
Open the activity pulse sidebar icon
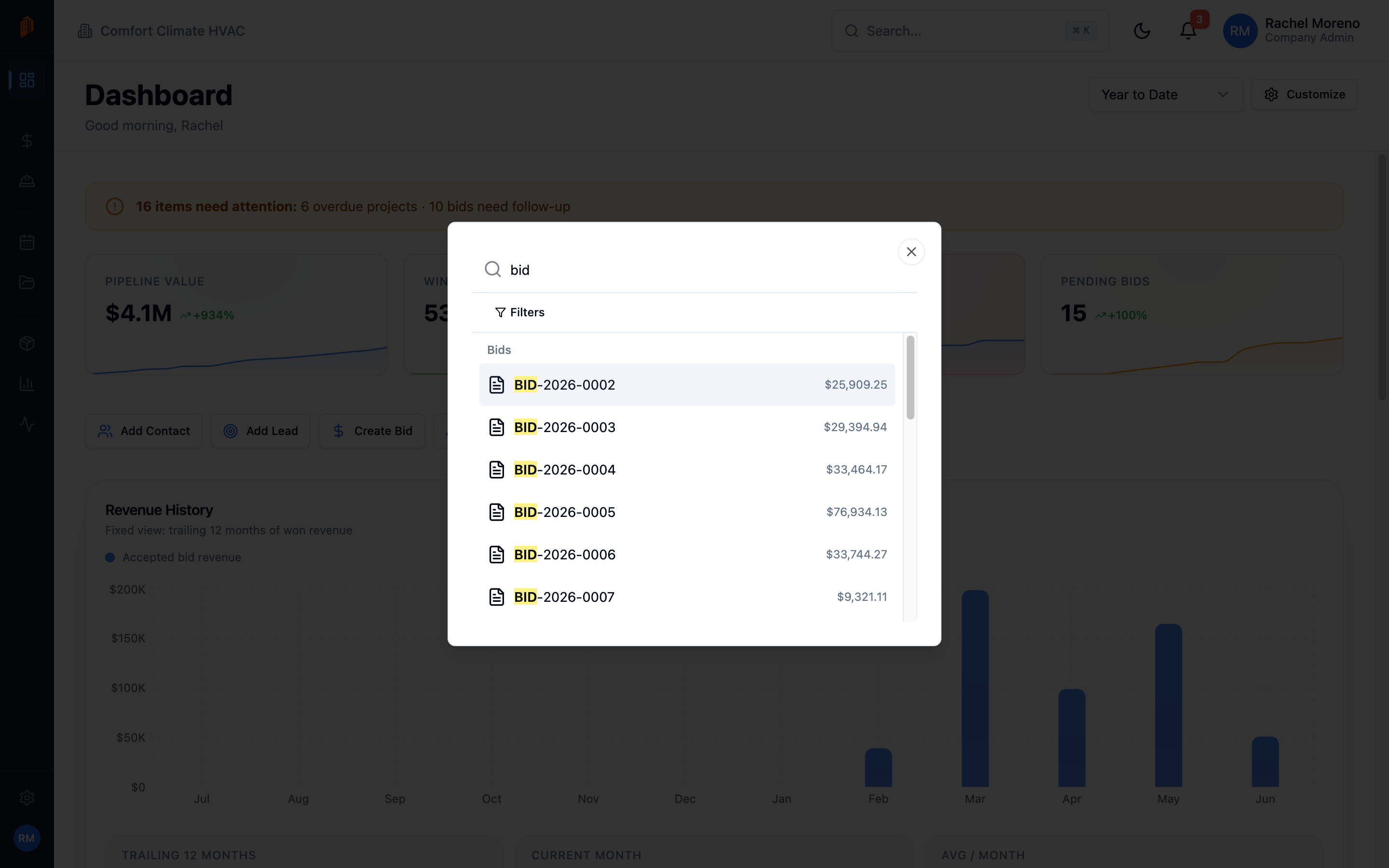tap(27, 425)
